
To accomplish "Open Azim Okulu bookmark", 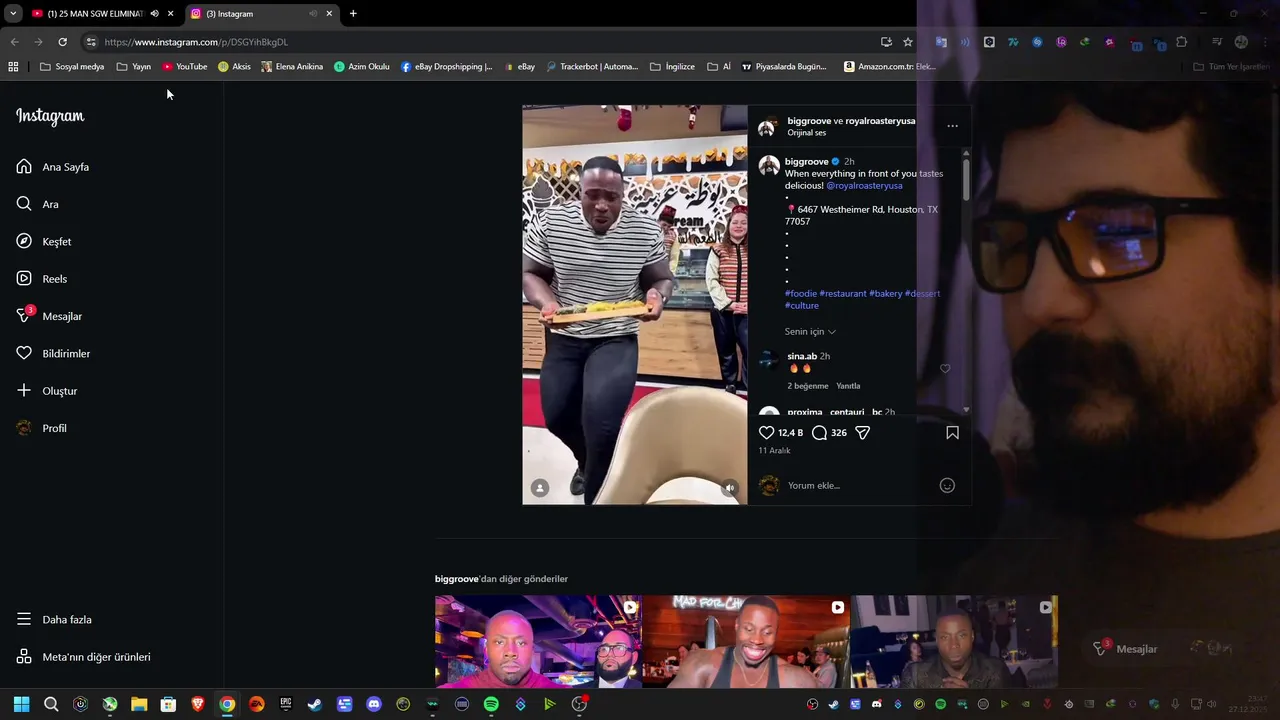I will pyautogui.click(x=362, y=67).
